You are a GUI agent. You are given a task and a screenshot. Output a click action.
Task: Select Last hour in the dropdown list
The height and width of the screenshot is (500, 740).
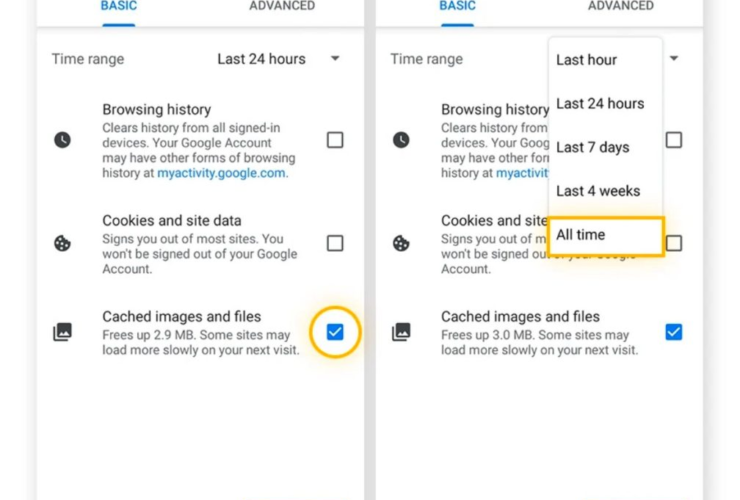[x=587, y=60]
